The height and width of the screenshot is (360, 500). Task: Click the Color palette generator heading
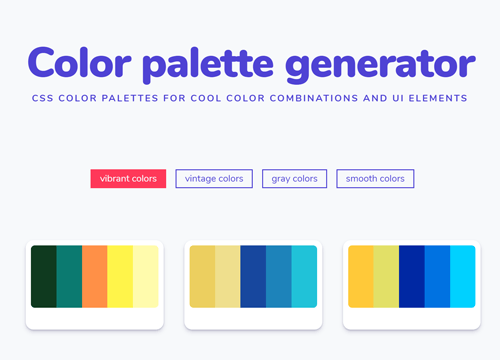tap(252, 64)
